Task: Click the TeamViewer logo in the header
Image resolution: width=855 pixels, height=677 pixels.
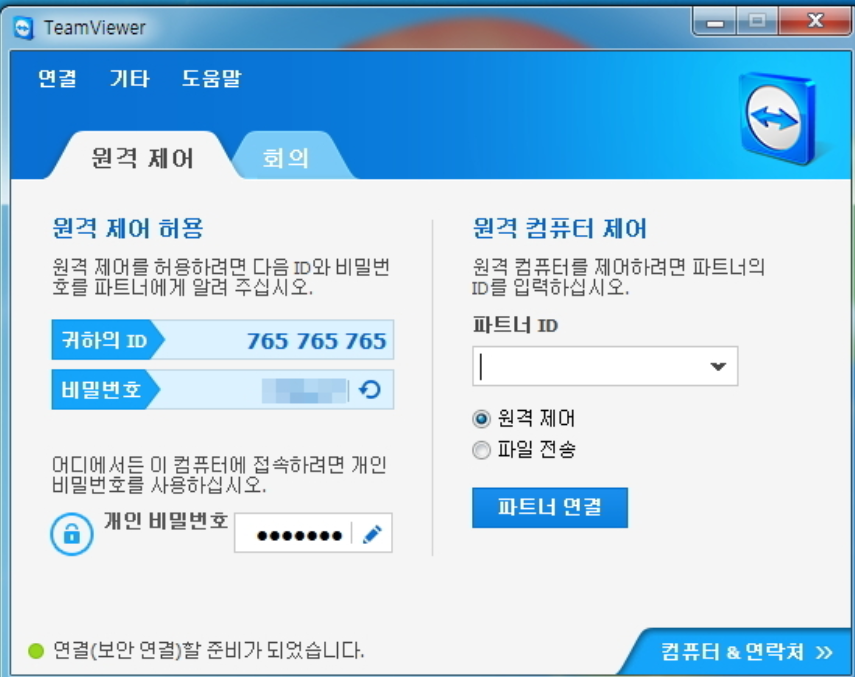Action: click(x=777, y=119)
